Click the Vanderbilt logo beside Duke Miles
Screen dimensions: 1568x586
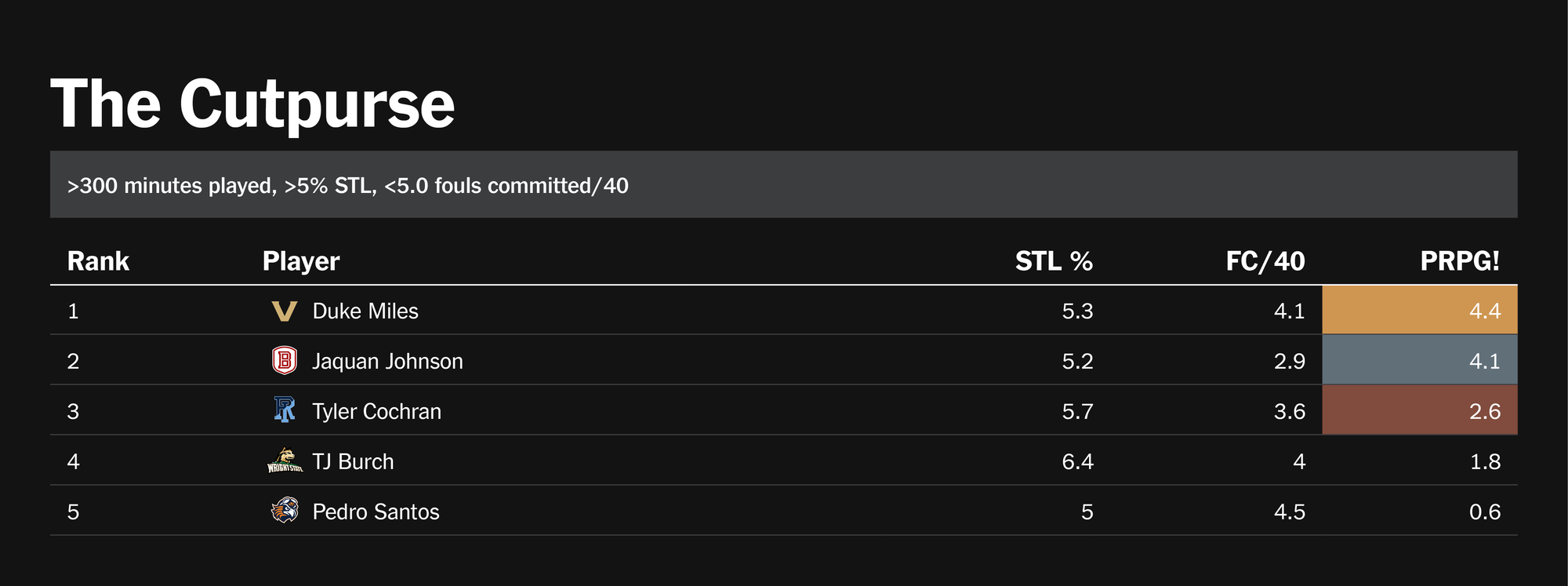[284, 311]
